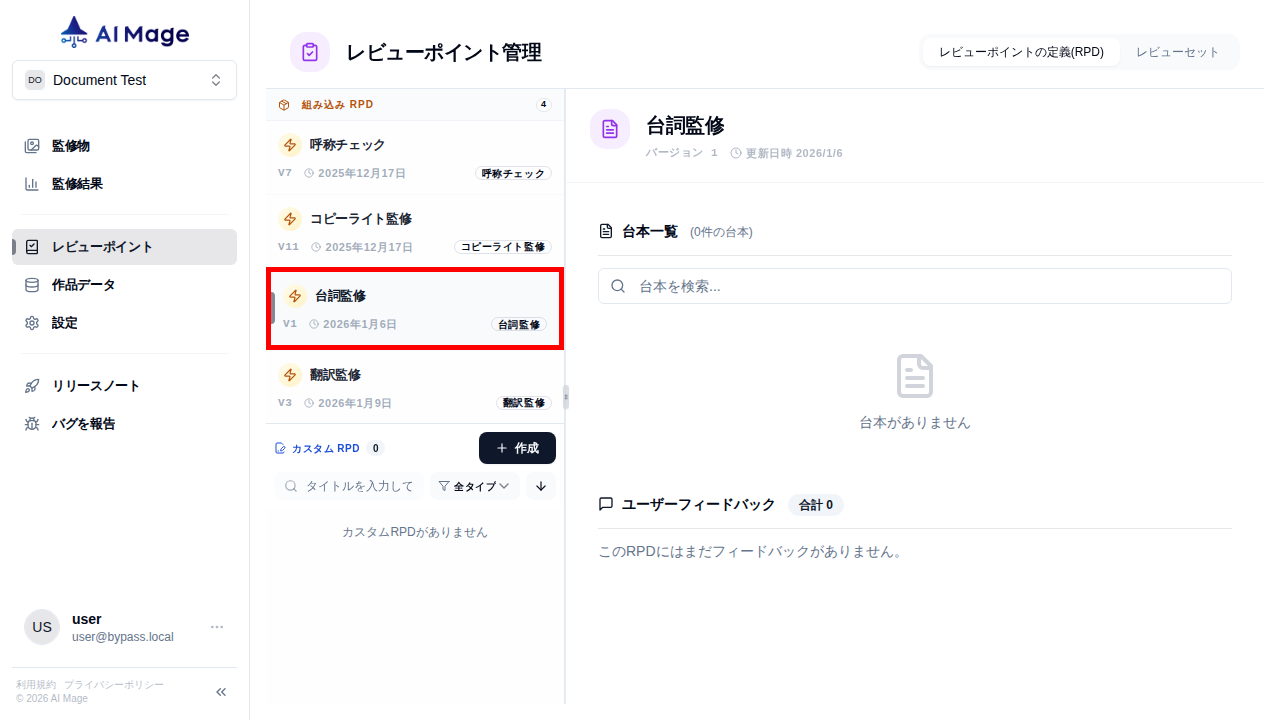Click the レビューポイント管理 clipboard icon in the header
1280x720 pixels.
(309, 51)
